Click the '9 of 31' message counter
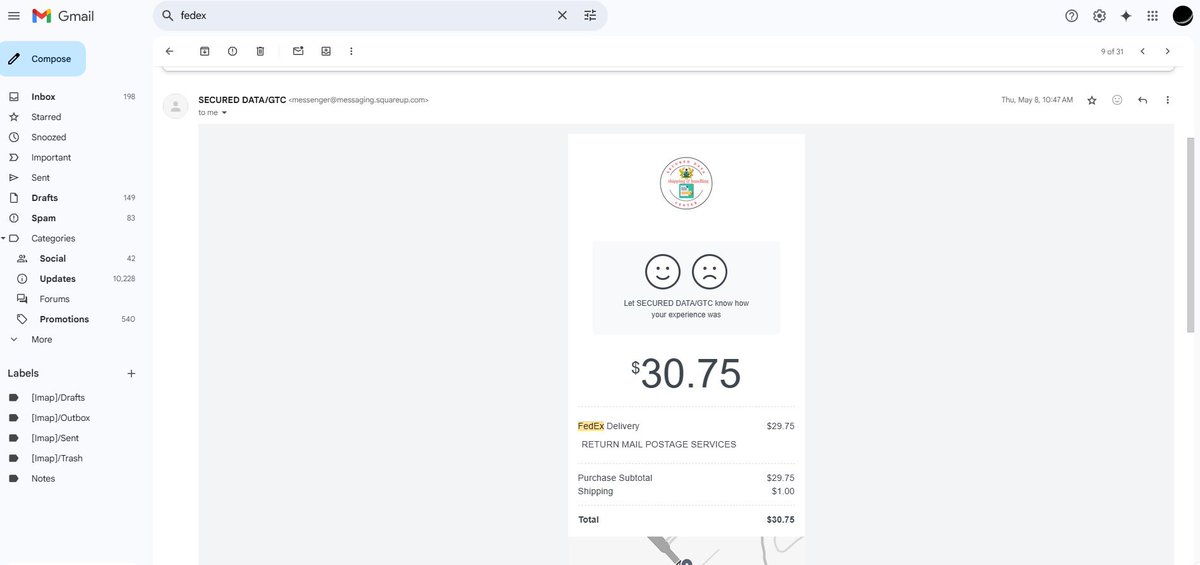Viewport: 1200px width, 565px height. (x=1112, y=51)
